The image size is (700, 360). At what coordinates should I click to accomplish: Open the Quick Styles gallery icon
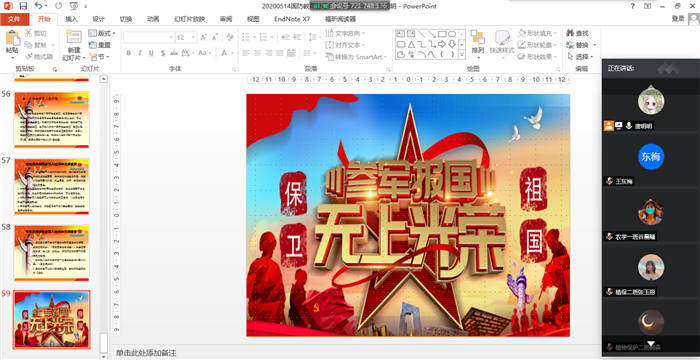(x=503, y=38)
